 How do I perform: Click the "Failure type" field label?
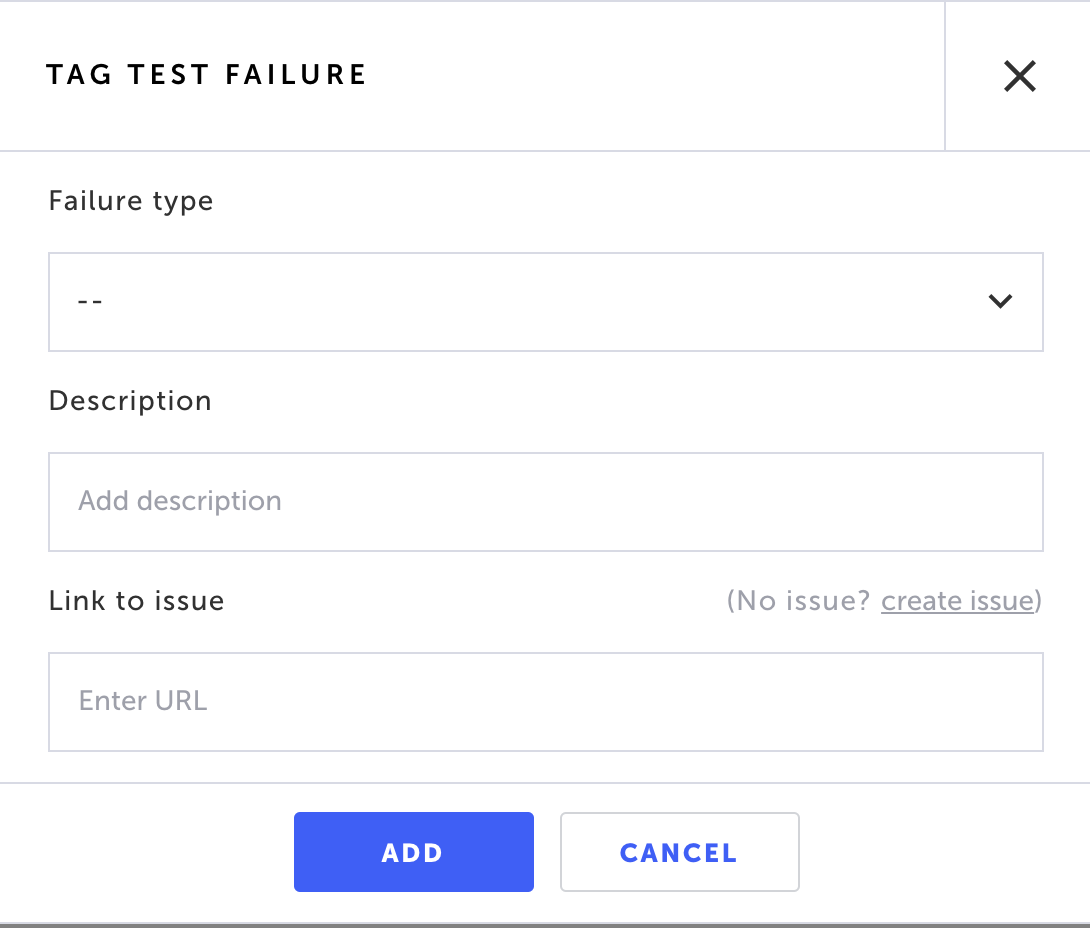point(131,201)
